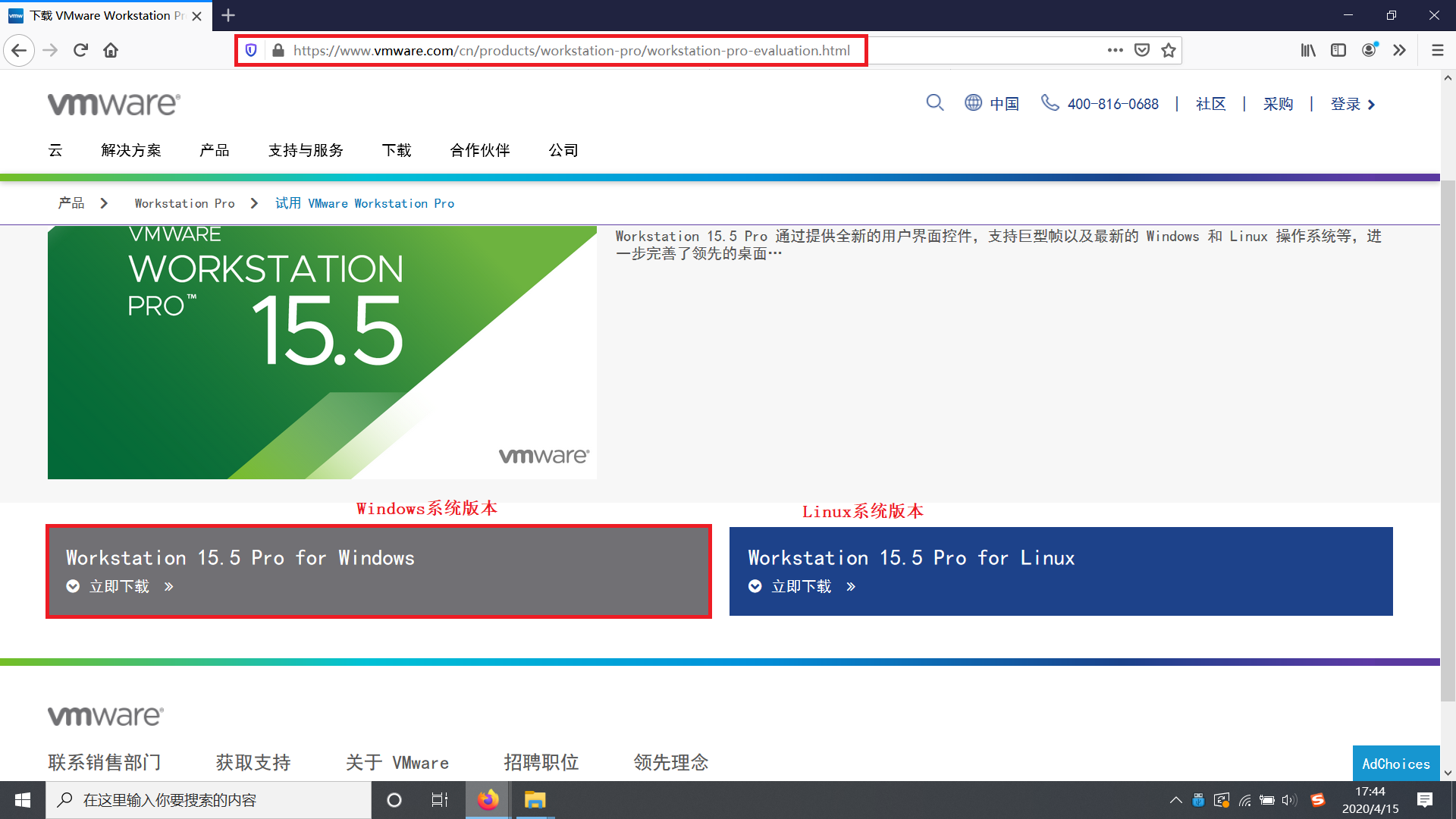The height and width of the screenshot is (819, 1456).
Task: Select the VMware Workstation download tab
Action: (x=106, y=16)
